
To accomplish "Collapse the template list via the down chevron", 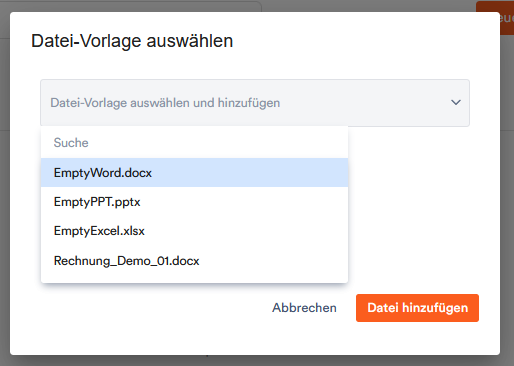I will click(456, 102).
